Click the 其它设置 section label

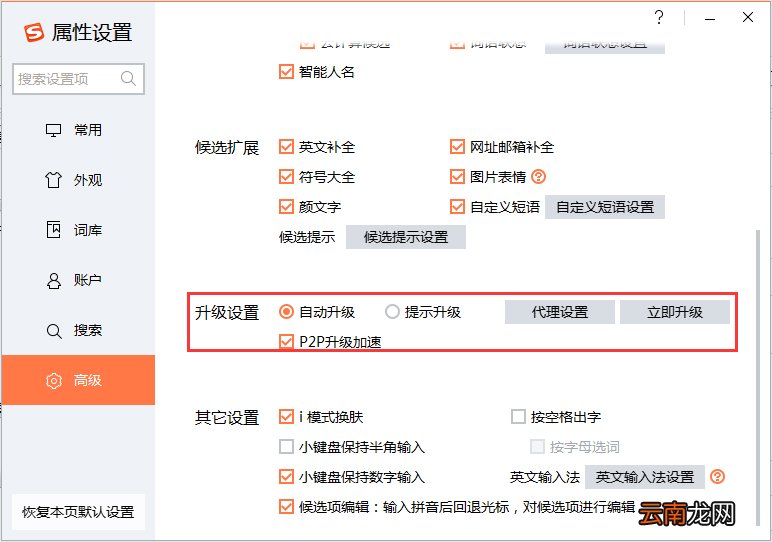[x=227, y=417]
